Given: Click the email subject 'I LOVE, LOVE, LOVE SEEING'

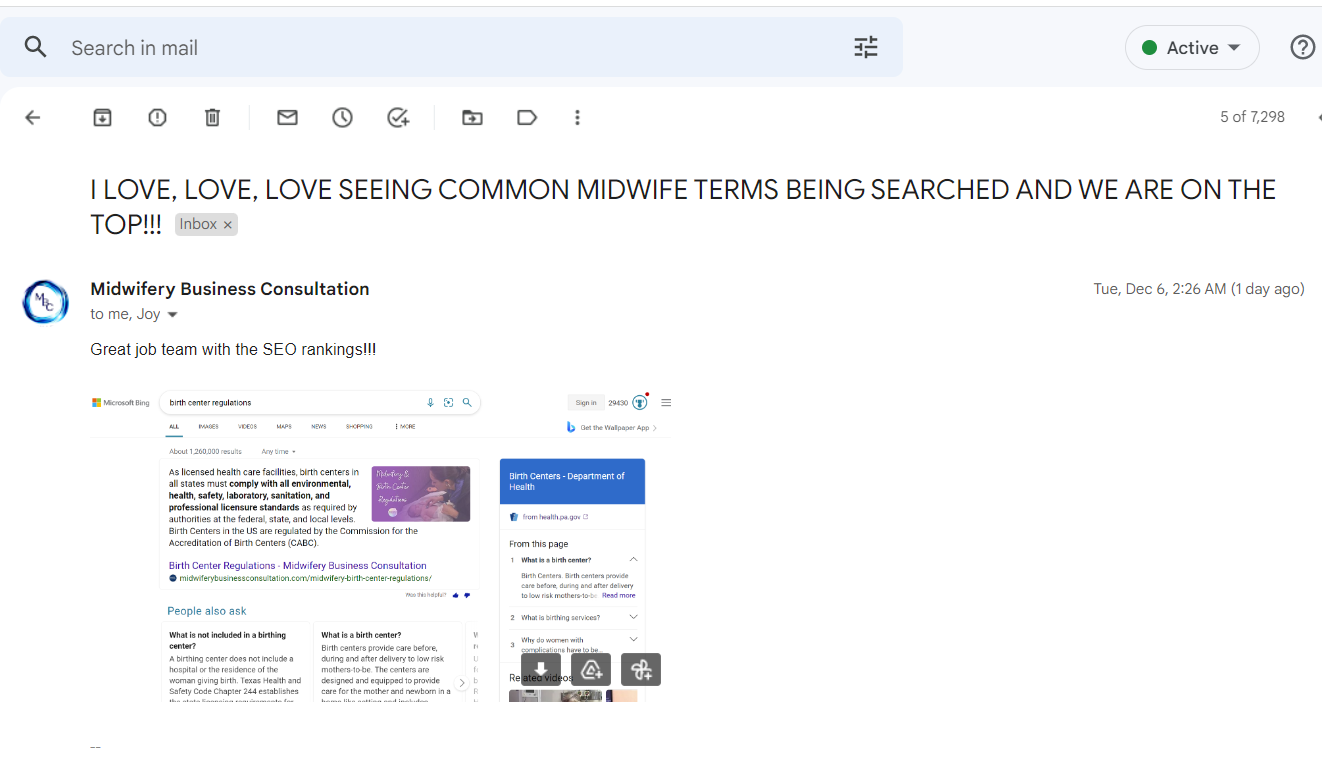Looking at the screenshot, I should pos(683,206).
